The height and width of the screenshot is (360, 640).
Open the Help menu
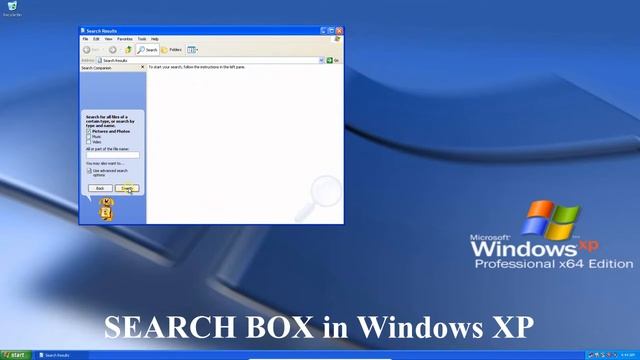pos(155,39)
